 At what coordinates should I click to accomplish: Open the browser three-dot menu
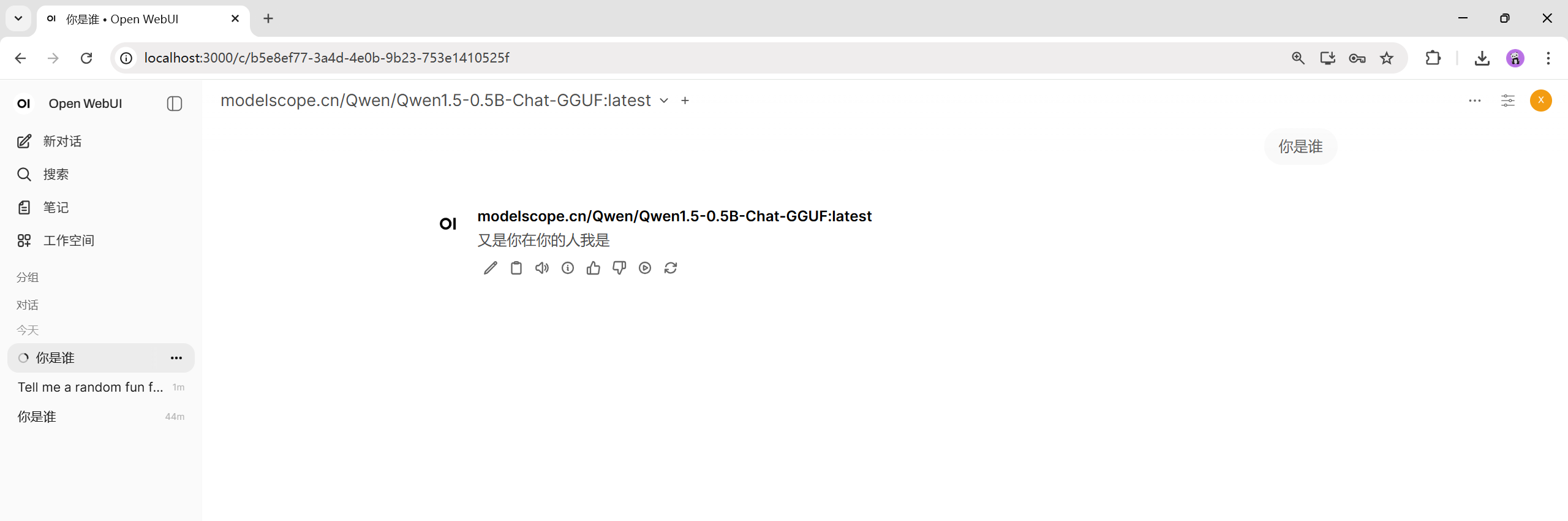[1548, 58]
